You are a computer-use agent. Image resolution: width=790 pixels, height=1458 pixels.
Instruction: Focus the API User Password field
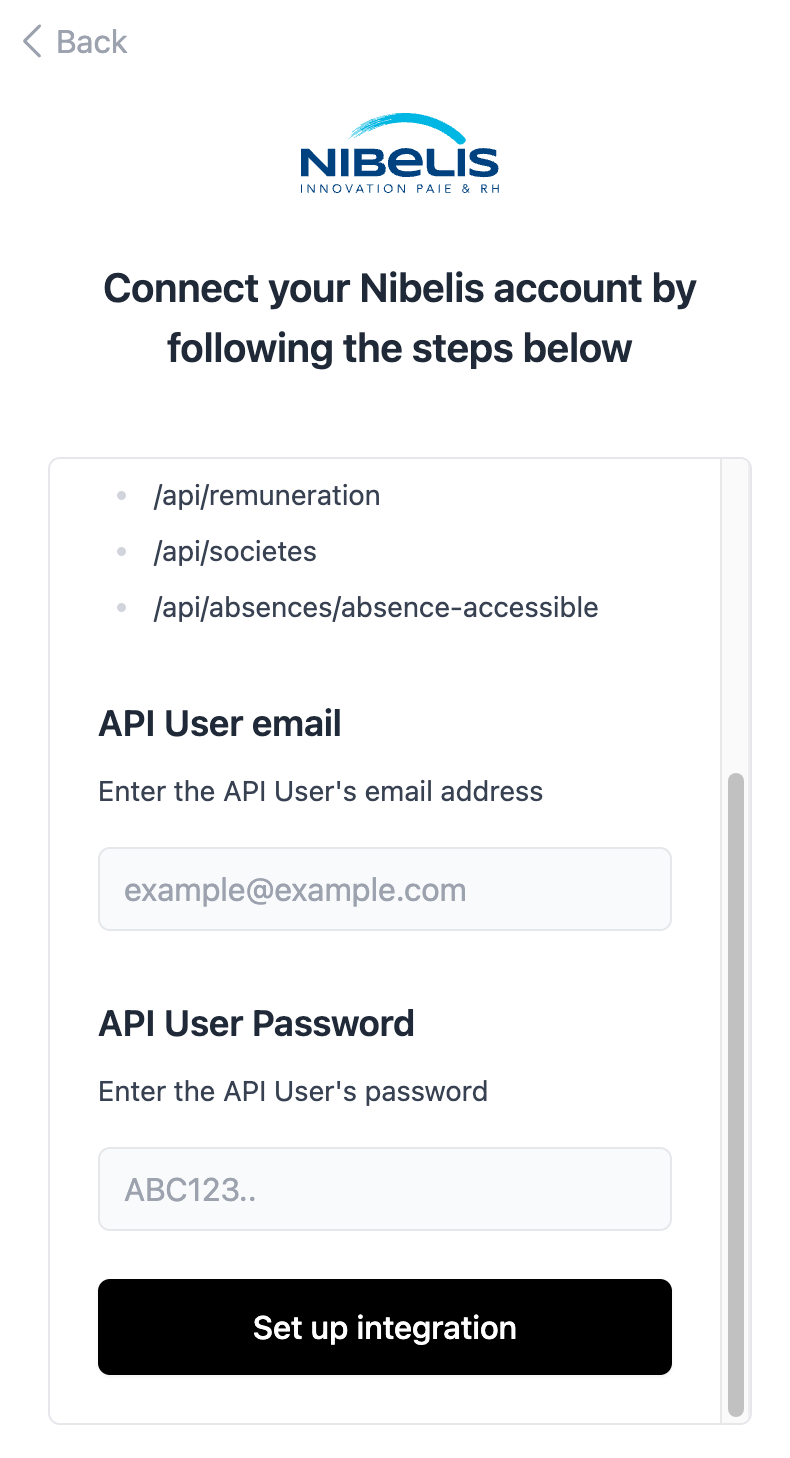tap(384, 1189)
